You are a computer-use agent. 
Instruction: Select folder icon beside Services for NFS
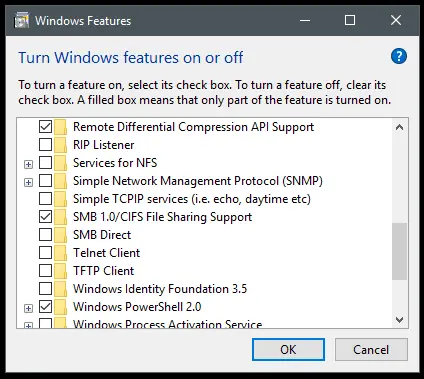(60, 163)
